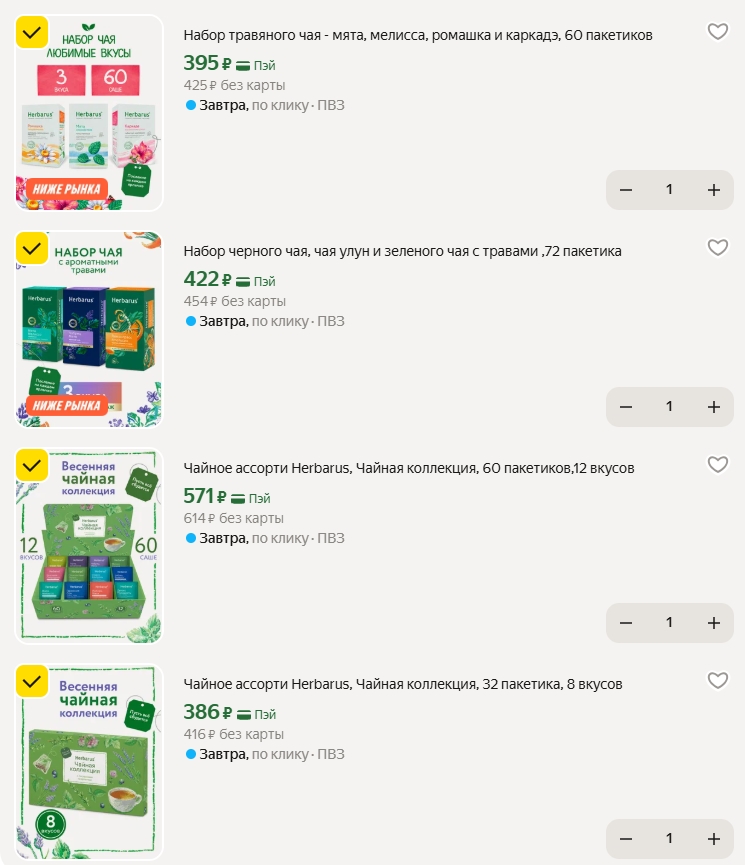745x865 pixels.
Task: Deselect the 72-bag tea set checkbox
Action: (x=32, y=249)
